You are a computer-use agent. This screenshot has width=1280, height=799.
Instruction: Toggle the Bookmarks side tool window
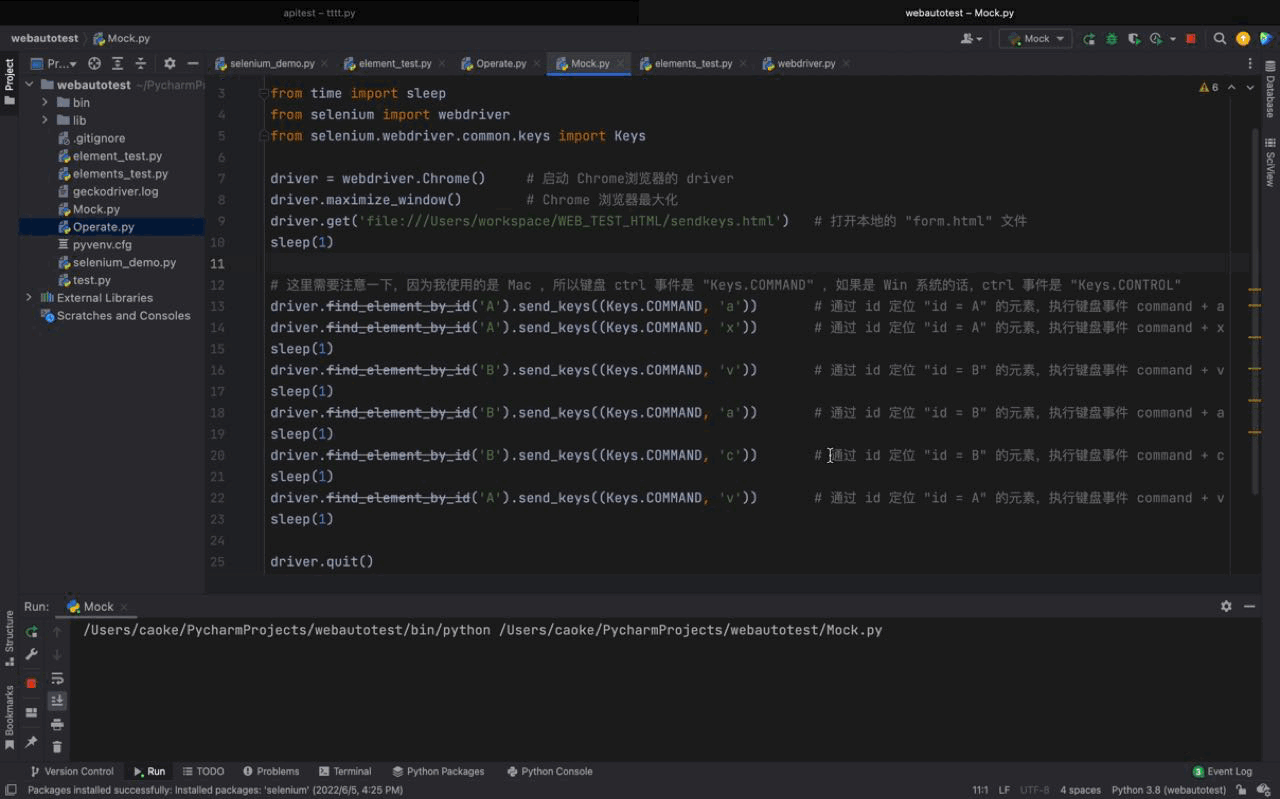point(9,717)
